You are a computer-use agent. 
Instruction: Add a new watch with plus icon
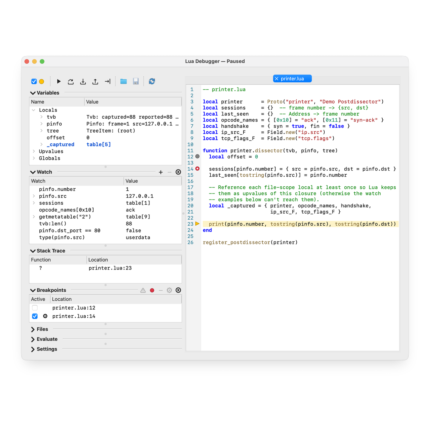161,172
